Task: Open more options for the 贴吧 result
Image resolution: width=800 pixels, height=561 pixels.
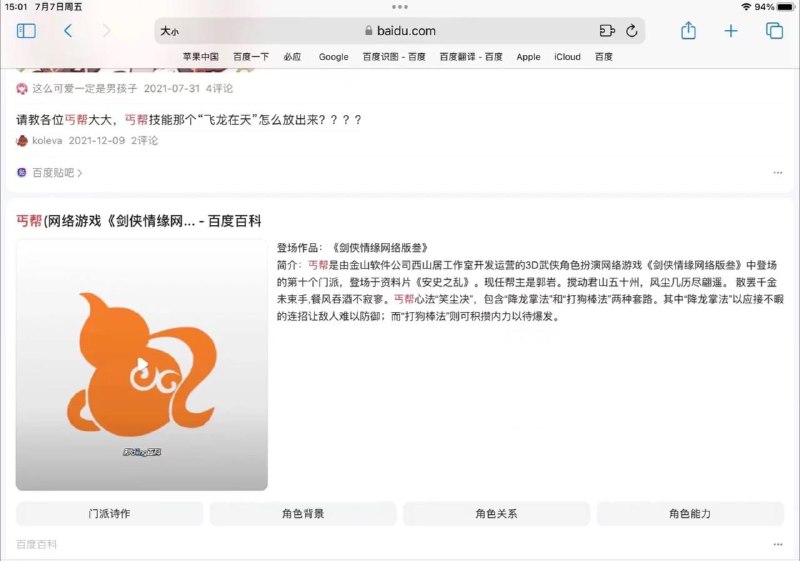Action: click(778, 173)
